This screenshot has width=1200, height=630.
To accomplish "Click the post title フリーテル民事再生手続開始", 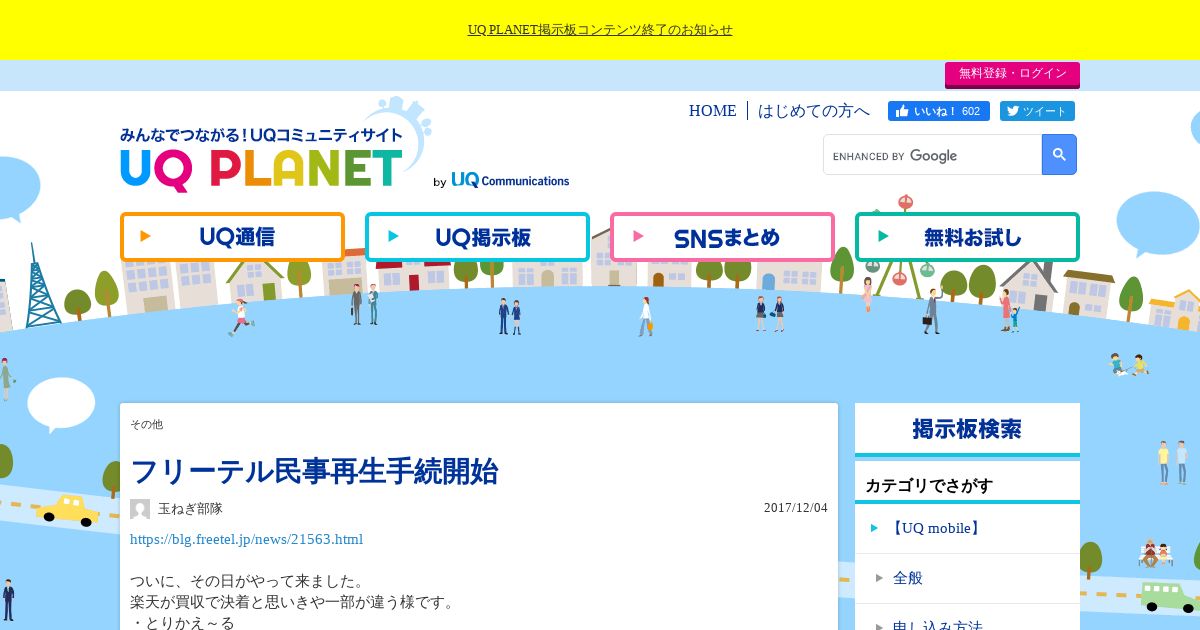I will tap(314, 471).
